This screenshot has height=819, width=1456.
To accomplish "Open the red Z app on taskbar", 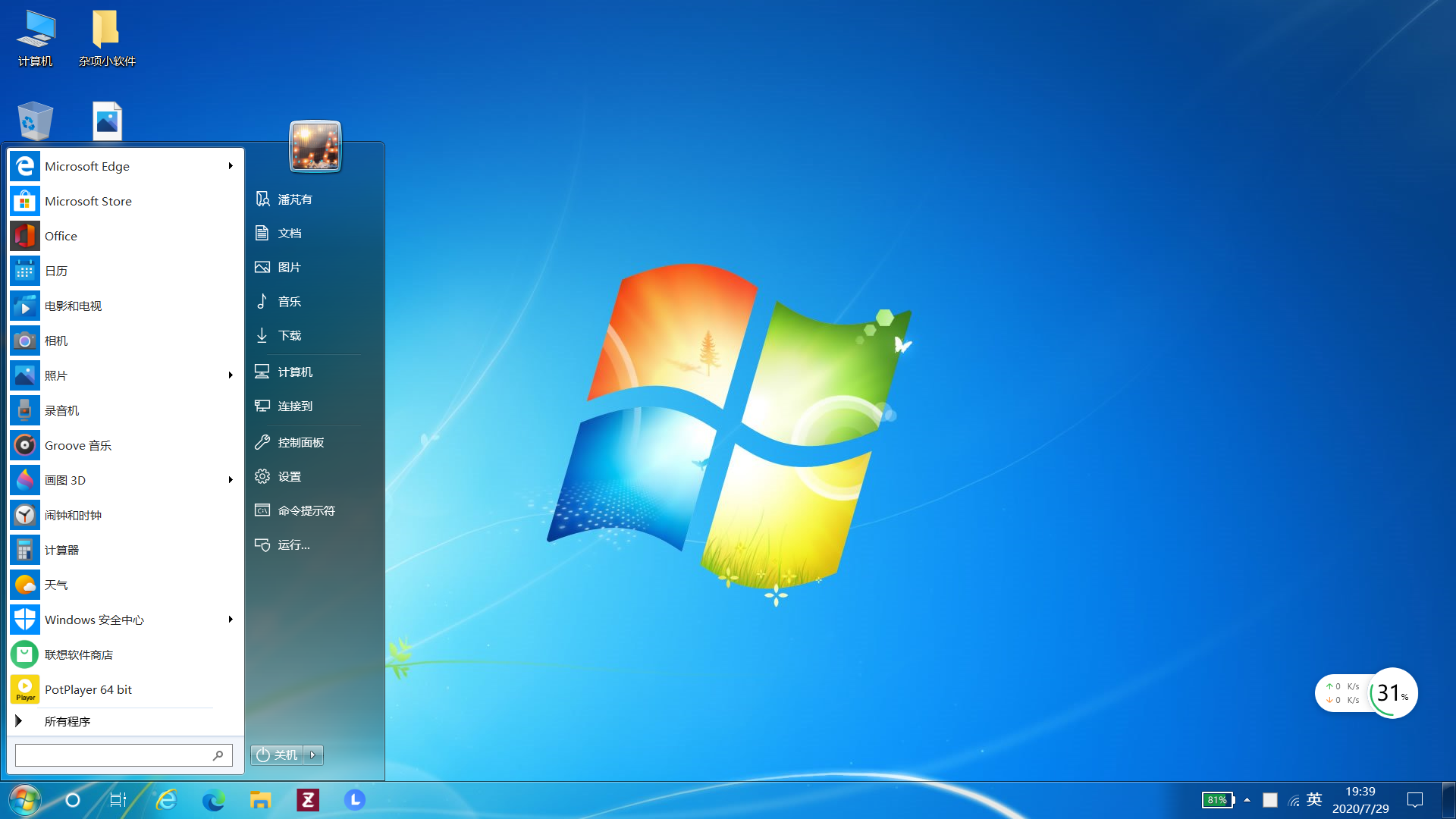I will [x=307, y=800].
